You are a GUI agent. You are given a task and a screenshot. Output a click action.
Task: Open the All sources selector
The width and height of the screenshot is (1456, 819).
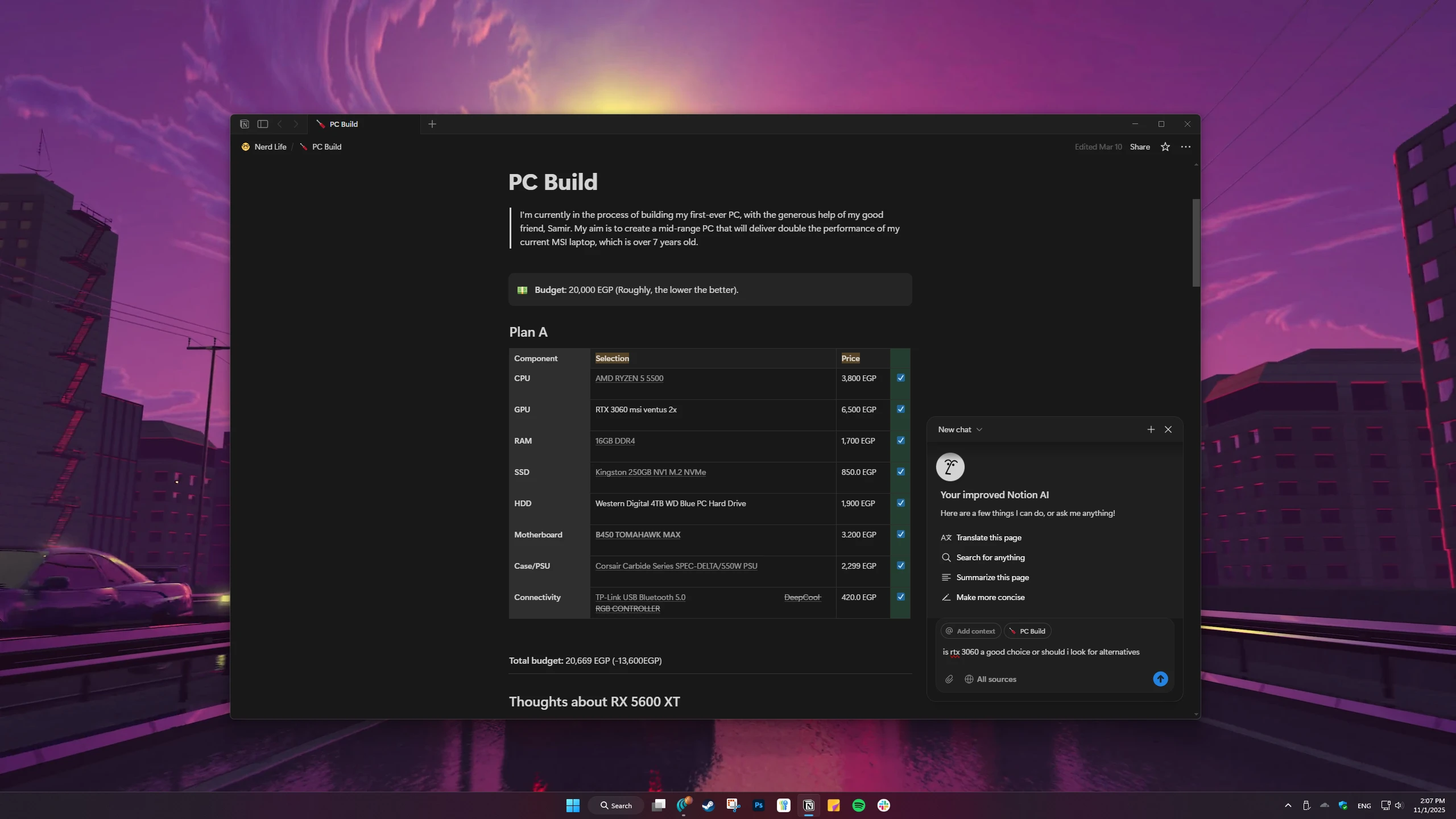(990, 679)
